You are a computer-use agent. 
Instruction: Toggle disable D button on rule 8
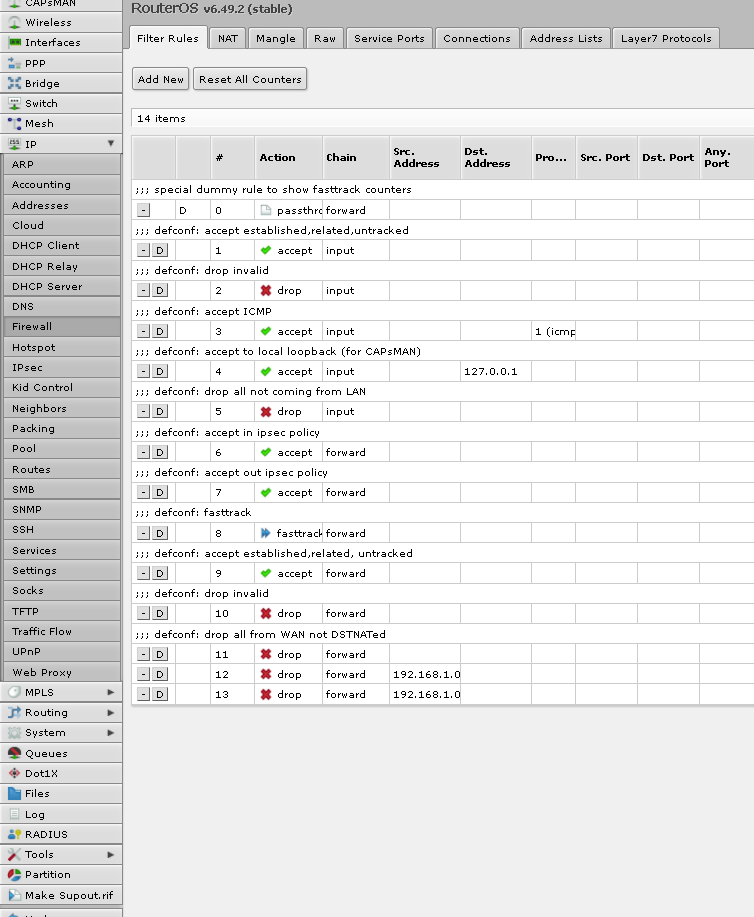pyautogui.click(x=160, y=533)
